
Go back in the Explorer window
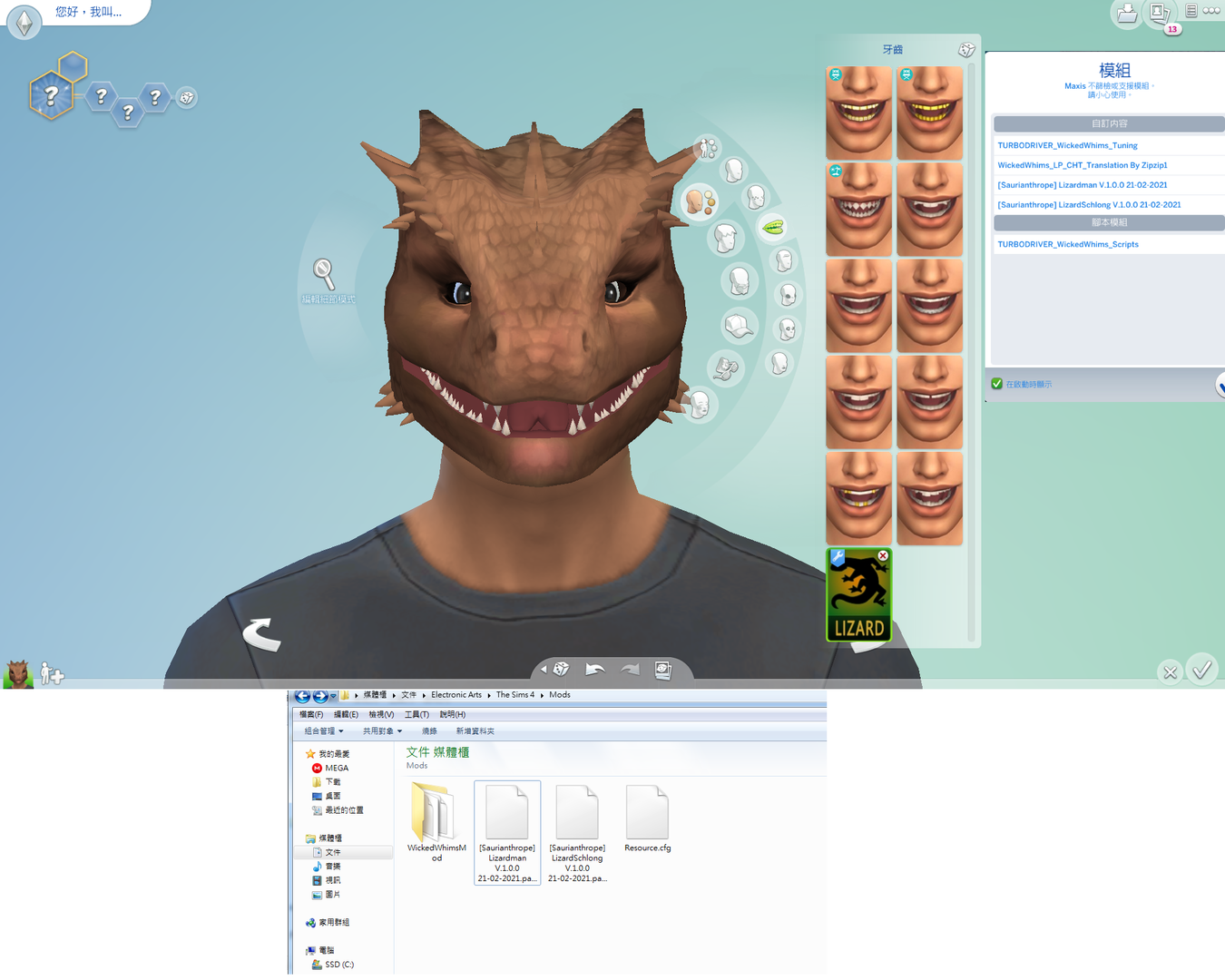303,696
